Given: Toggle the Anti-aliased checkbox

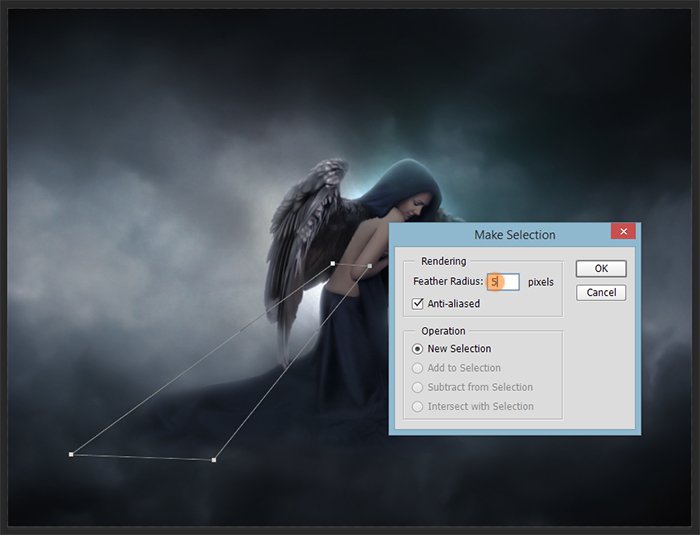Looking at the screenshot, I should pyautogui.click(x=419, y=304).
